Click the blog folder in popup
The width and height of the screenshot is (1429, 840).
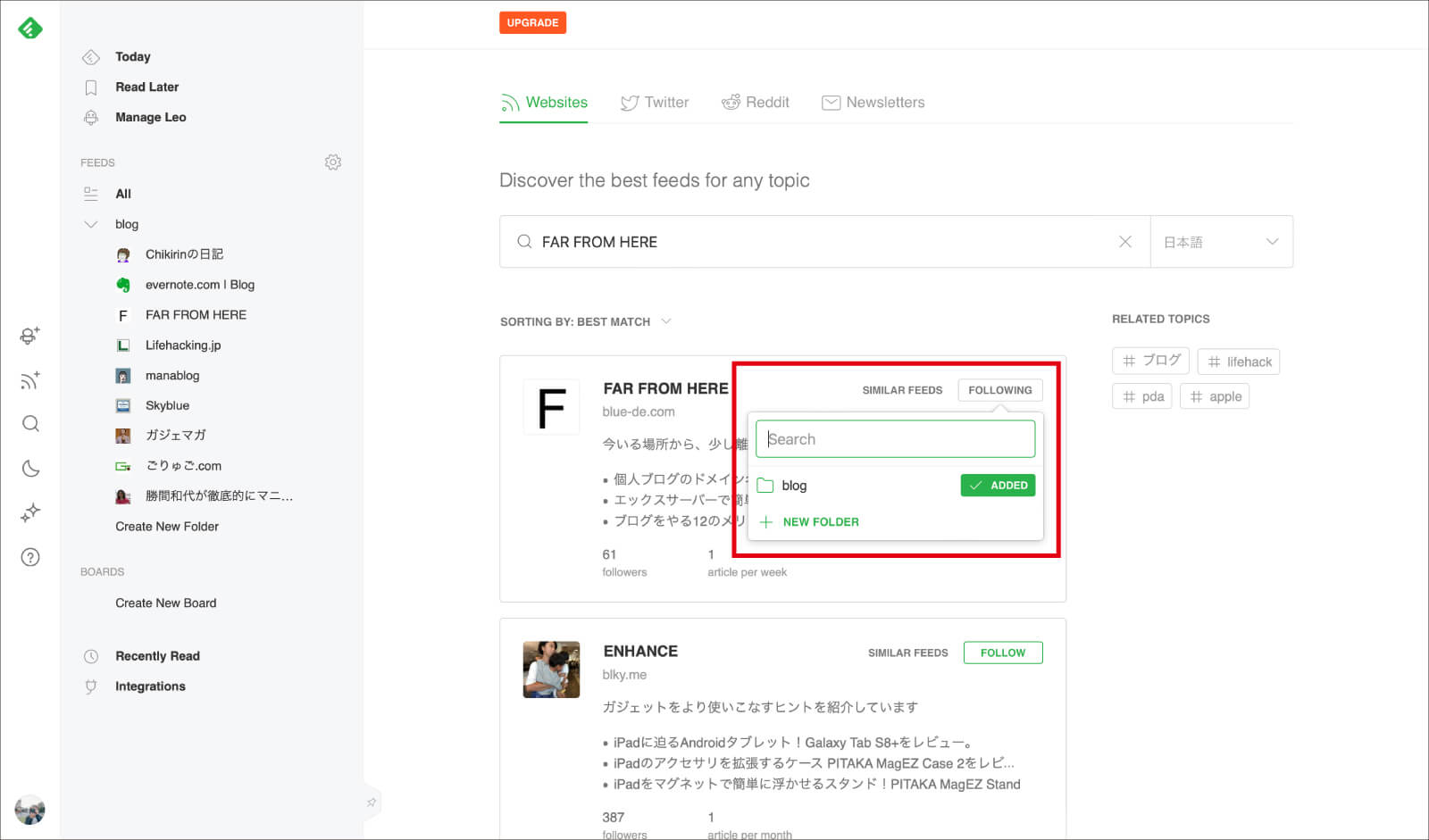tap(794, 486)
